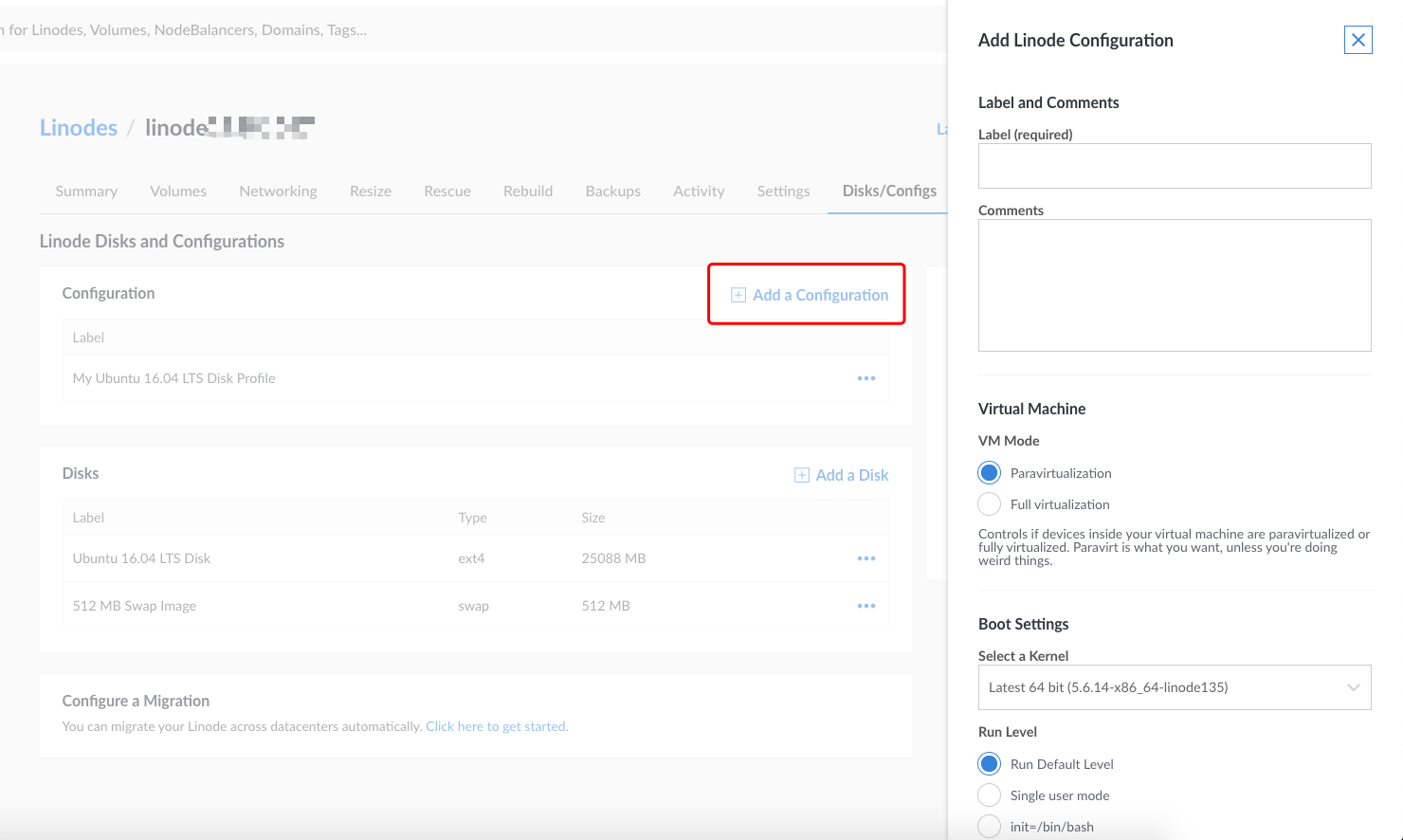Choose Single user mode run level
1403x840 pixels.
coord(989,794)
